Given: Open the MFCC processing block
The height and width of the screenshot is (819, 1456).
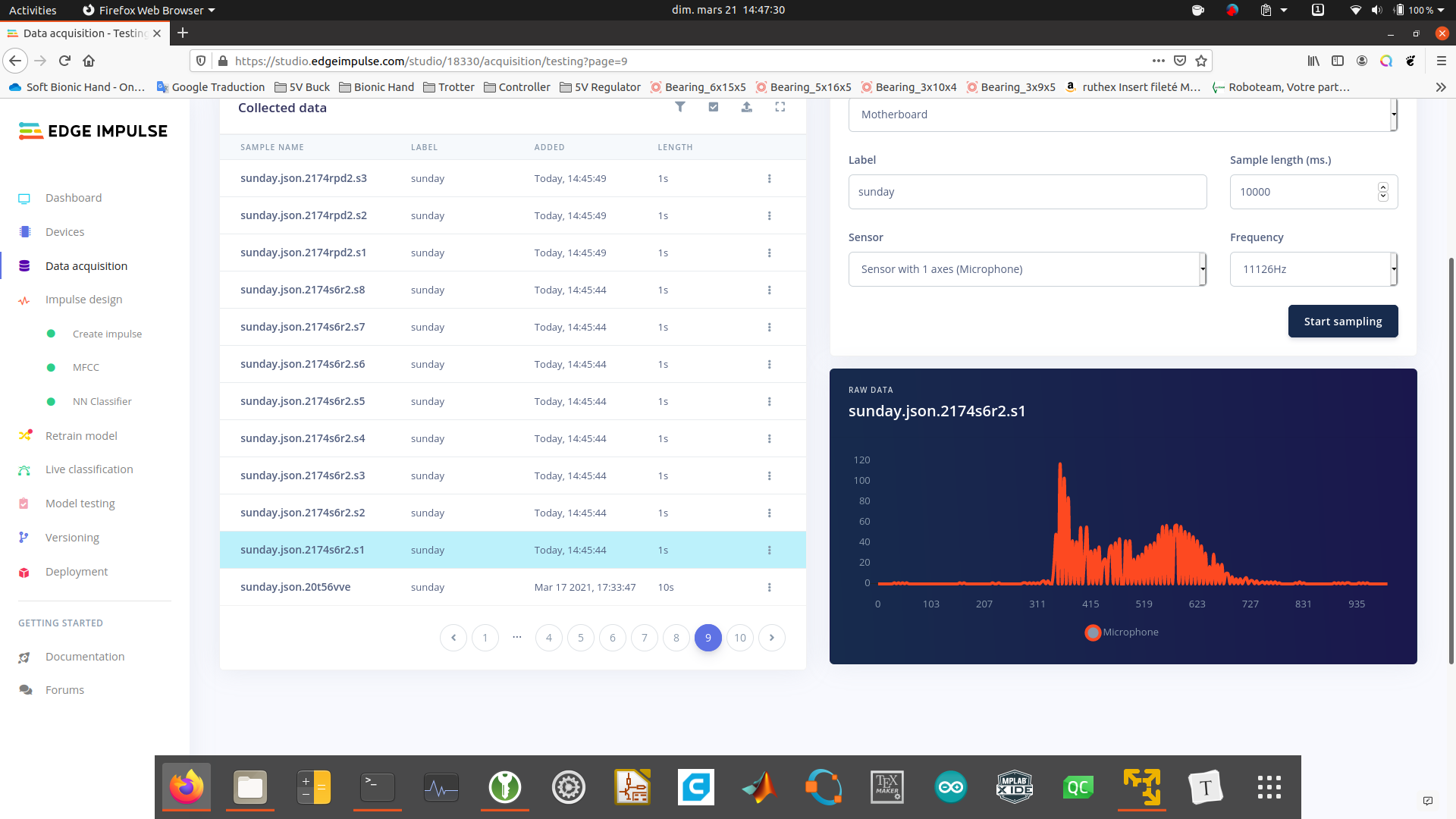Looking at the screenshot, I should [86, 367].
